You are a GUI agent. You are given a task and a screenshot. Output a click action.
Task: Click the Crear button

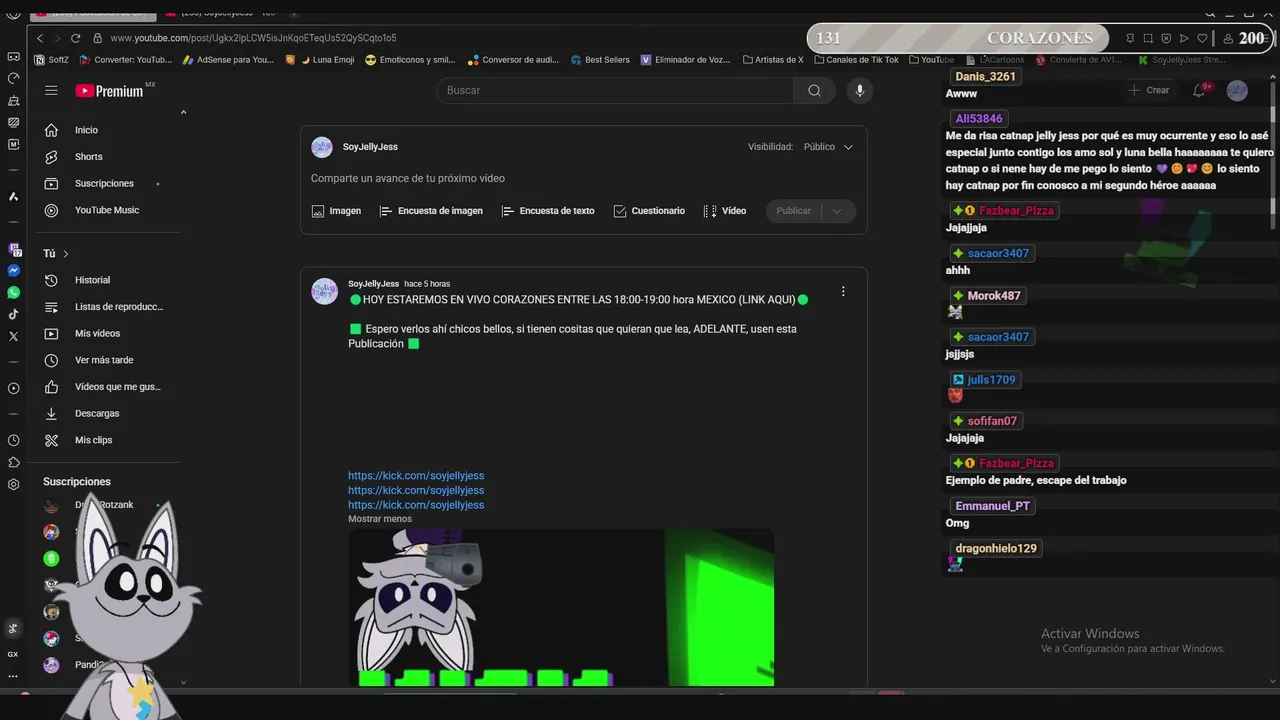(1148, 90)
